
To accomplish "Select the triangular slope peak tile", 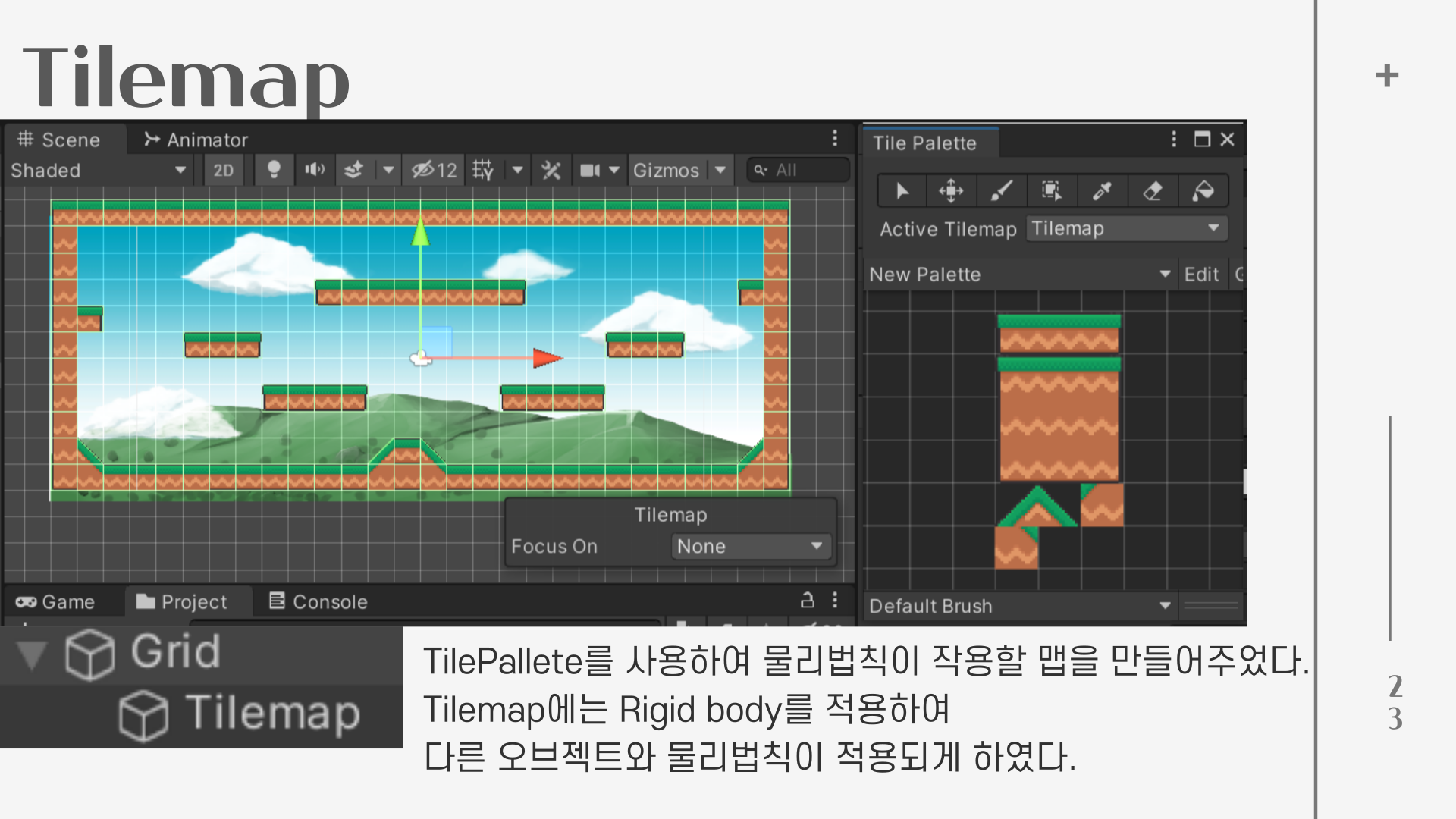I will click(1037, 507).
